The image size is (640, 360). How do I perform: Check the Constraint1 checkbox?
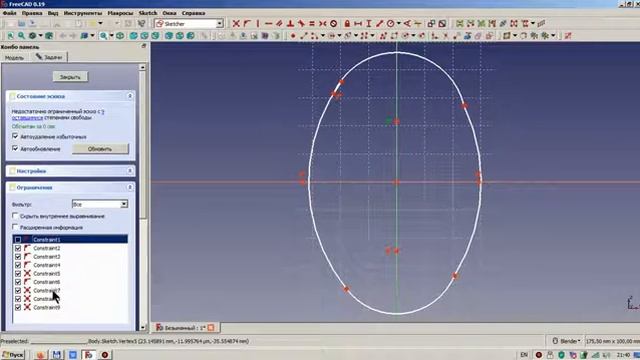tap(18, 240)
